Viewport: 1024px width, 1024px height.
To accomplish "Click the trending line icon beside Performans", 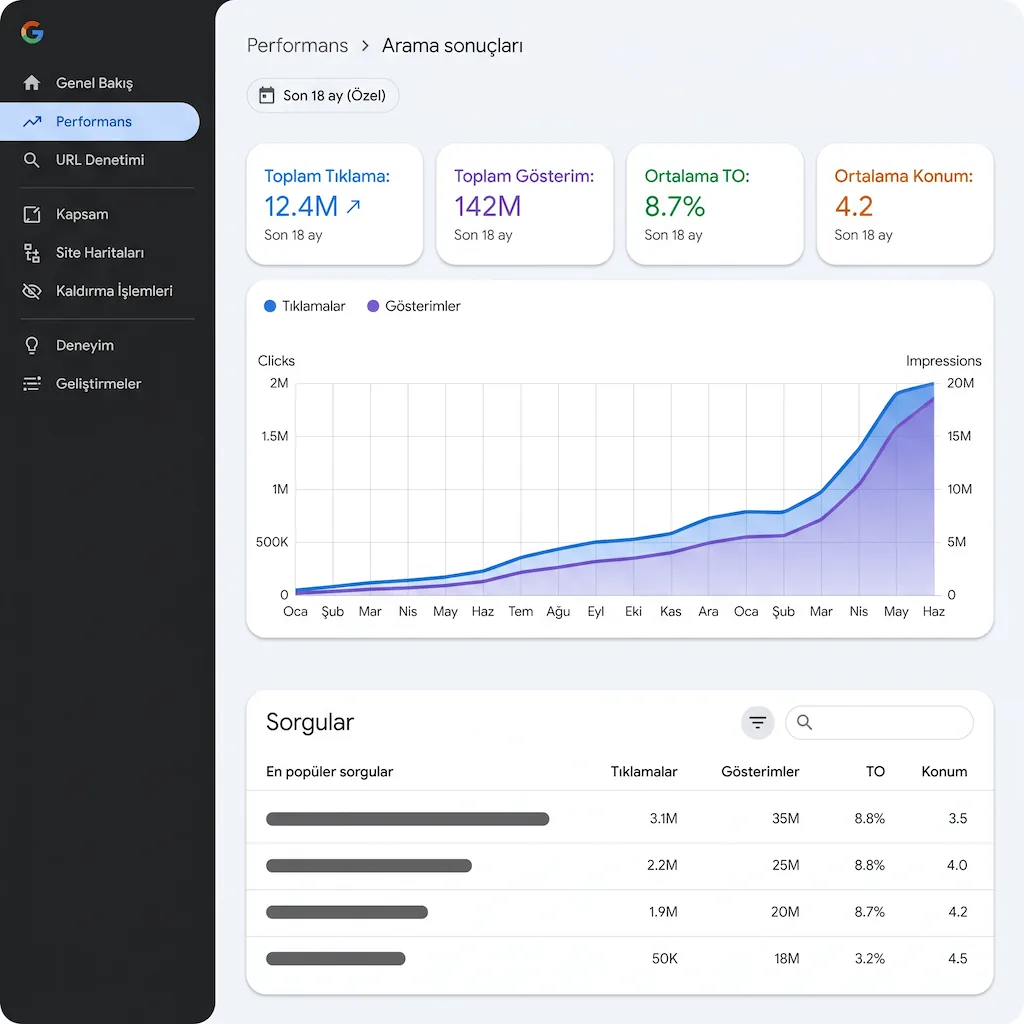I will click(32, 121).
